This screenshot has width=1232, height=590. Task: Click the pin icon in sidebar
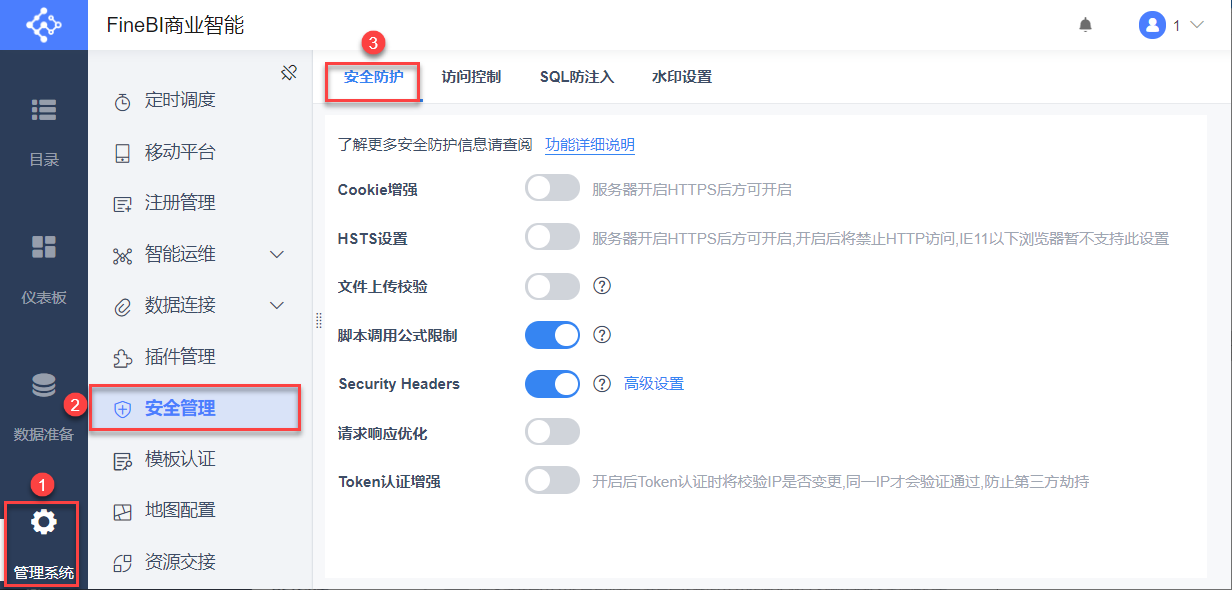(289, 72)
